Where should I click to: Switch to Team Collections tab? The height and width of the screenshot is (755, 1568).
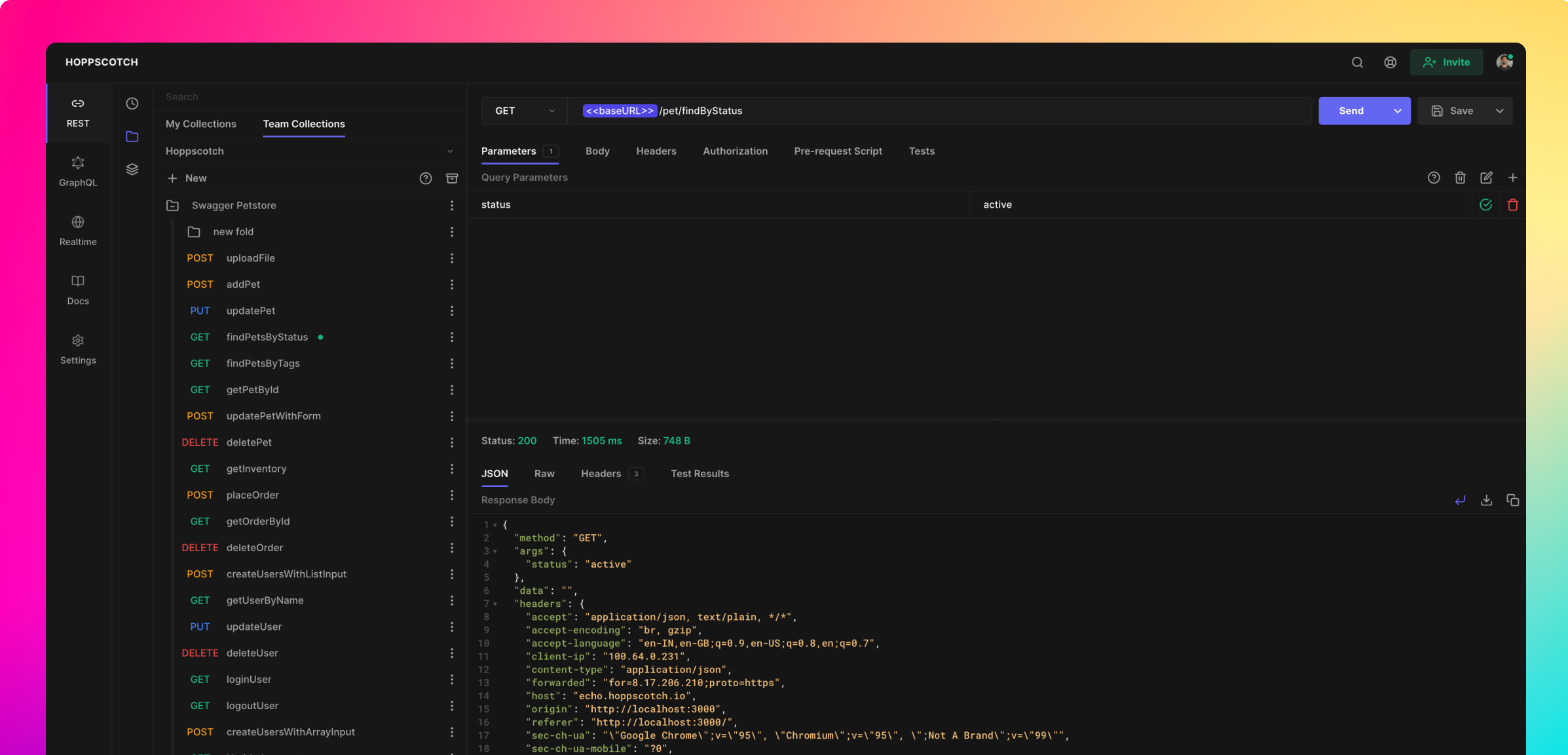[304, 124]
